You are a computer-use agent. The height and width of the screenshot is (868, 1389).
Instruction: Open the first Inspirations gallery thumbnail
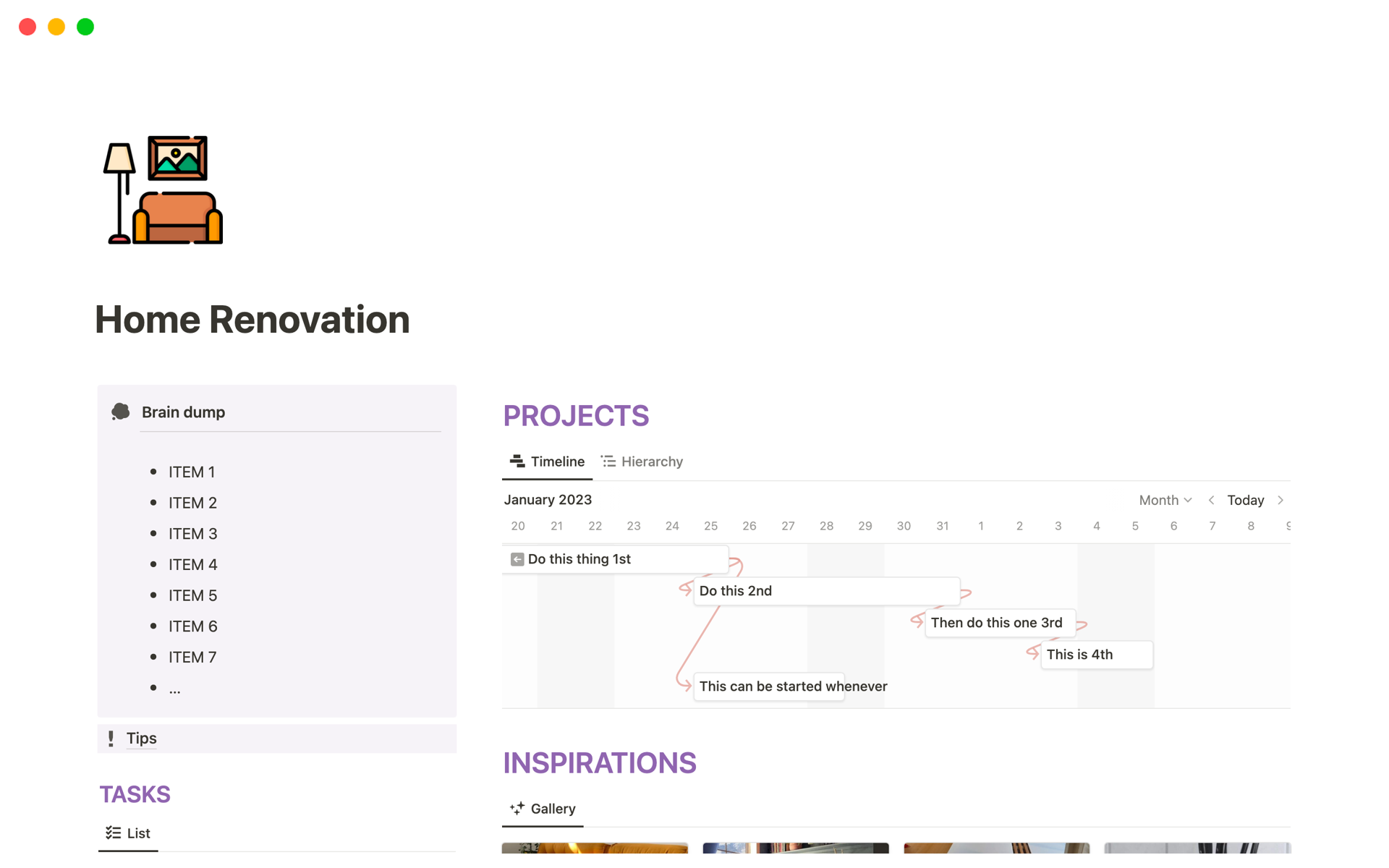[595, 848]
